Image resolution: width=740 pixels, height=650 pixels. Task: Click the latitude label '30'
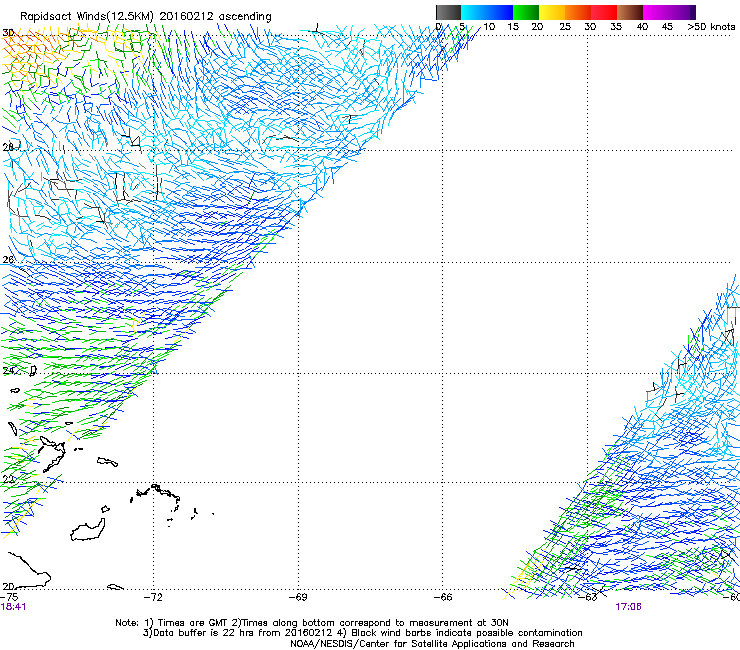click(8, 33)
